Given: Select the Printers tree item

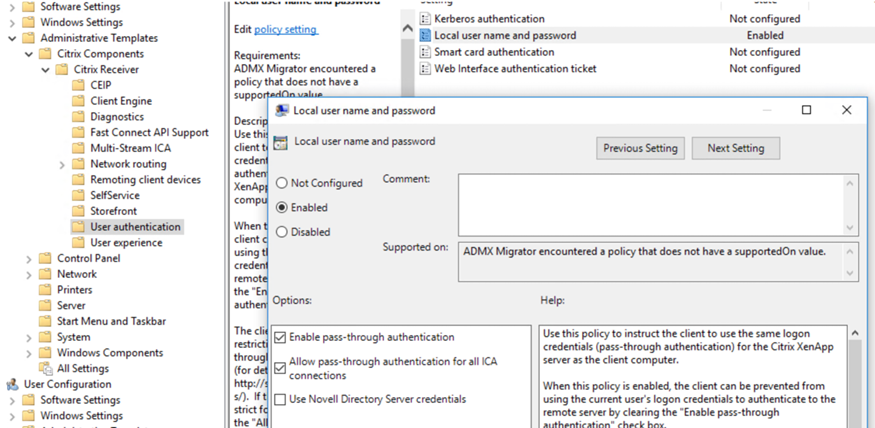Looking at the screenshot, I should point(74,290).
